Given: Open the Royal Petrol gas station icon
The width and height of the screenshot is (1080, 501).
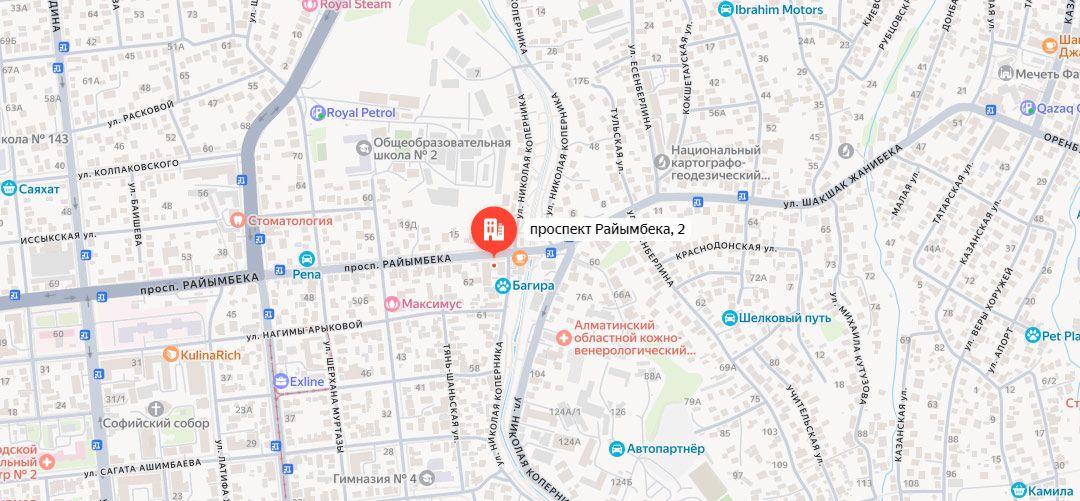Looking at the screenshot, I should [317, 112].
